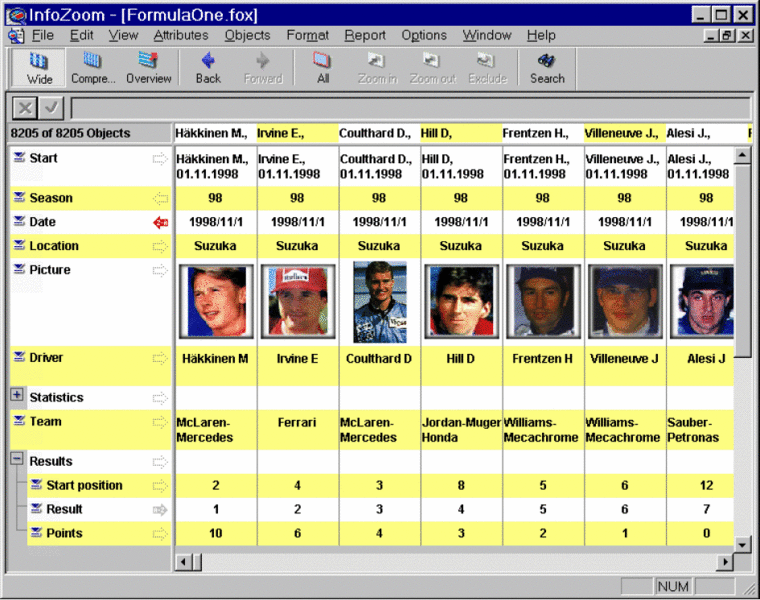Select the Villeneuve J., column header
This screenshot has height=600, width=760.
624,133
